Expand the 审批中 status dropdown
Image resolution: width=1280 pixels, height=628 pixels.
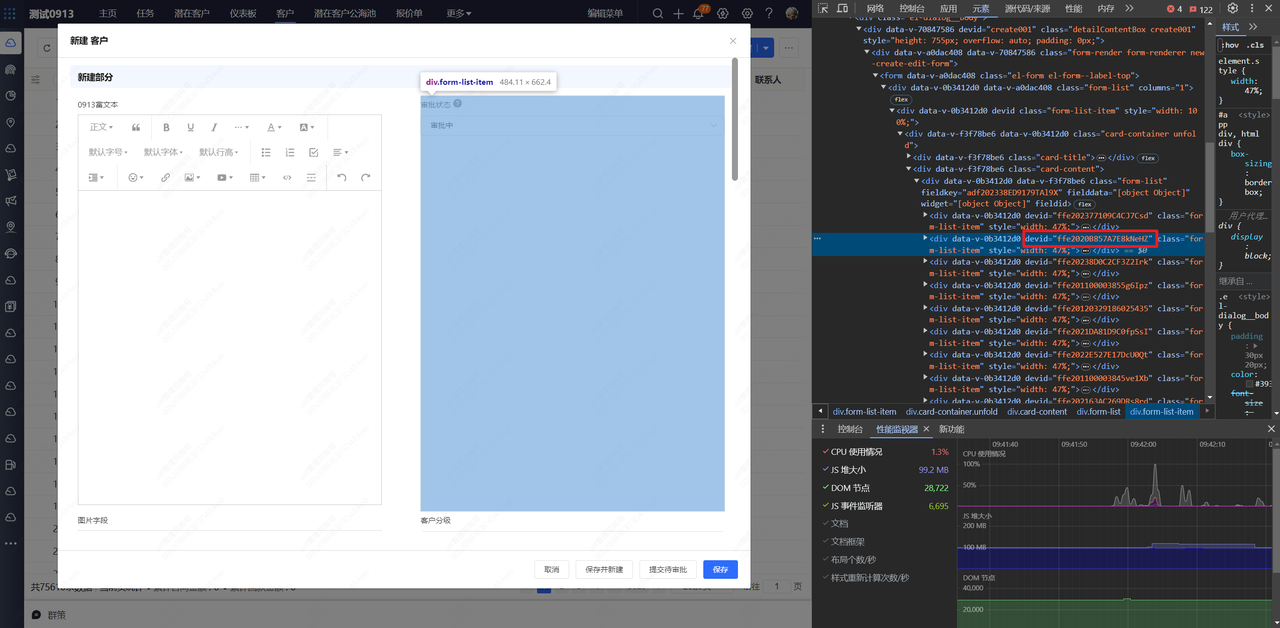[572, 126]
